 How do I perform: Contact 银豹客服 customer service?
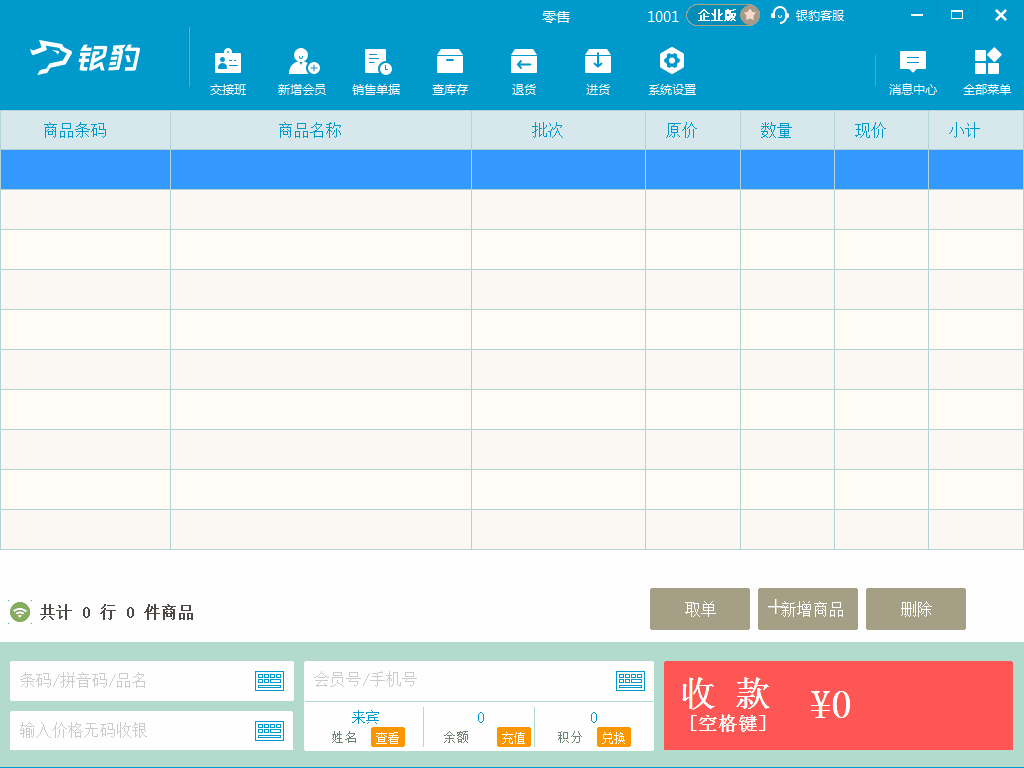[808, 16]
